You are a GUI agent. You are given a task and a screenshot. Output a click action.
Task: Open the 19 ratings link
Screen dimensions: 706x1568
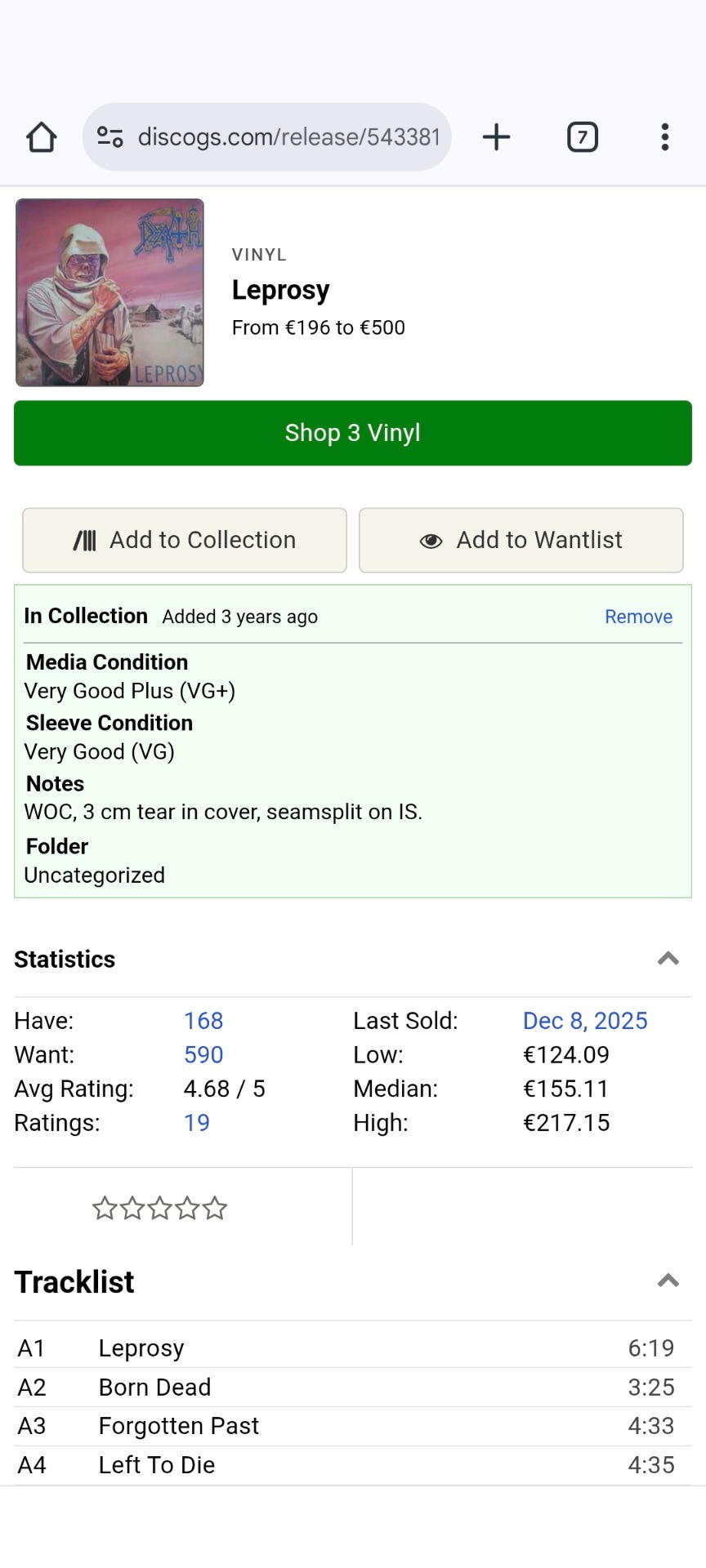pyautogui.click(x=197, y=1123)
